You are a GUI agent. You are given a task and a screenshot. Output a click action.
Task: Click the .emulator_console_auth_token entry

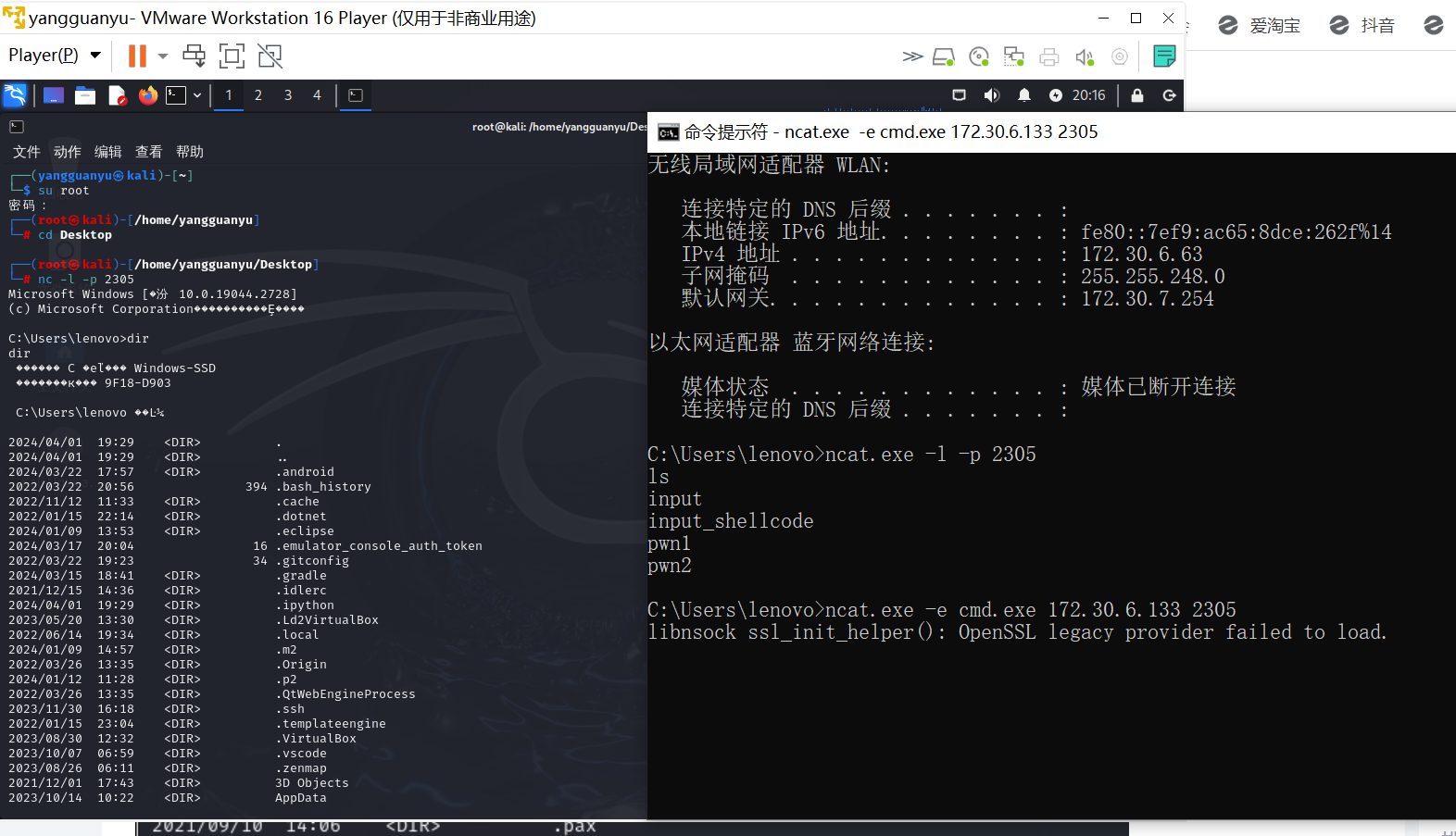coord(379,546)
